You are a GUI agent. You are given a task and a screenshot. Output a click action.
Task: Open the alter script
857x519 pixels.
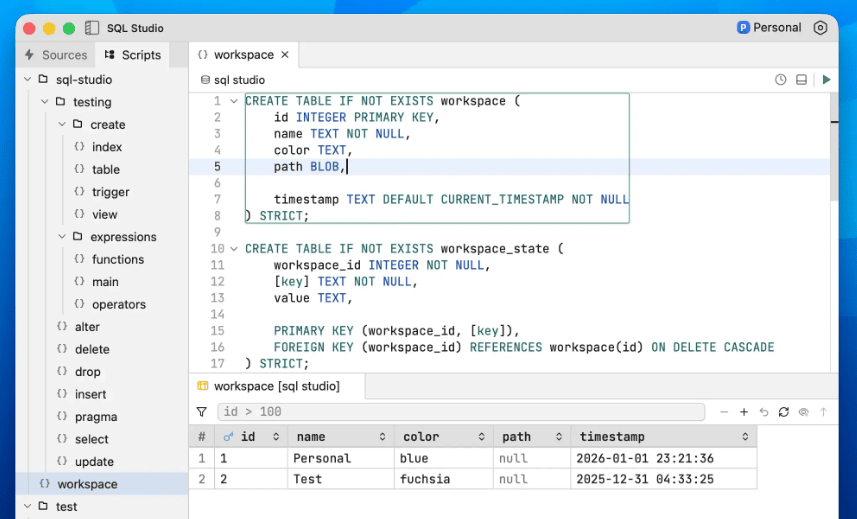(x=87, y=327)
